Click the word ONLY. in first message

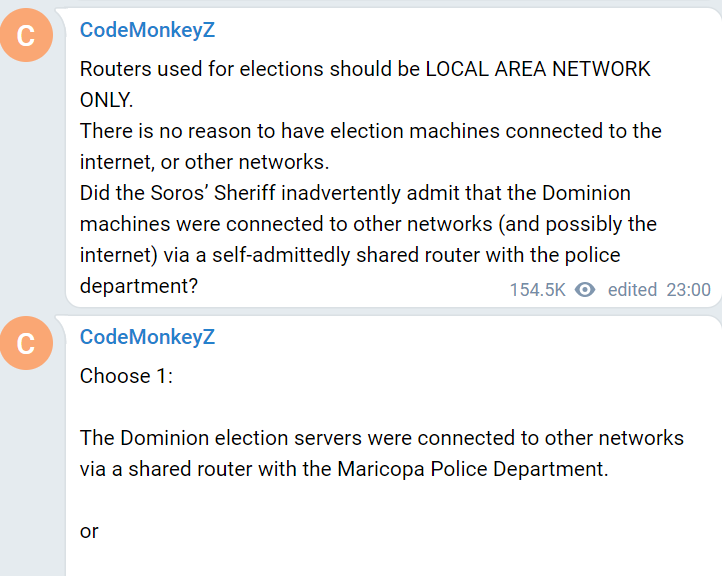pyautogui.click(x=106, y=100)
